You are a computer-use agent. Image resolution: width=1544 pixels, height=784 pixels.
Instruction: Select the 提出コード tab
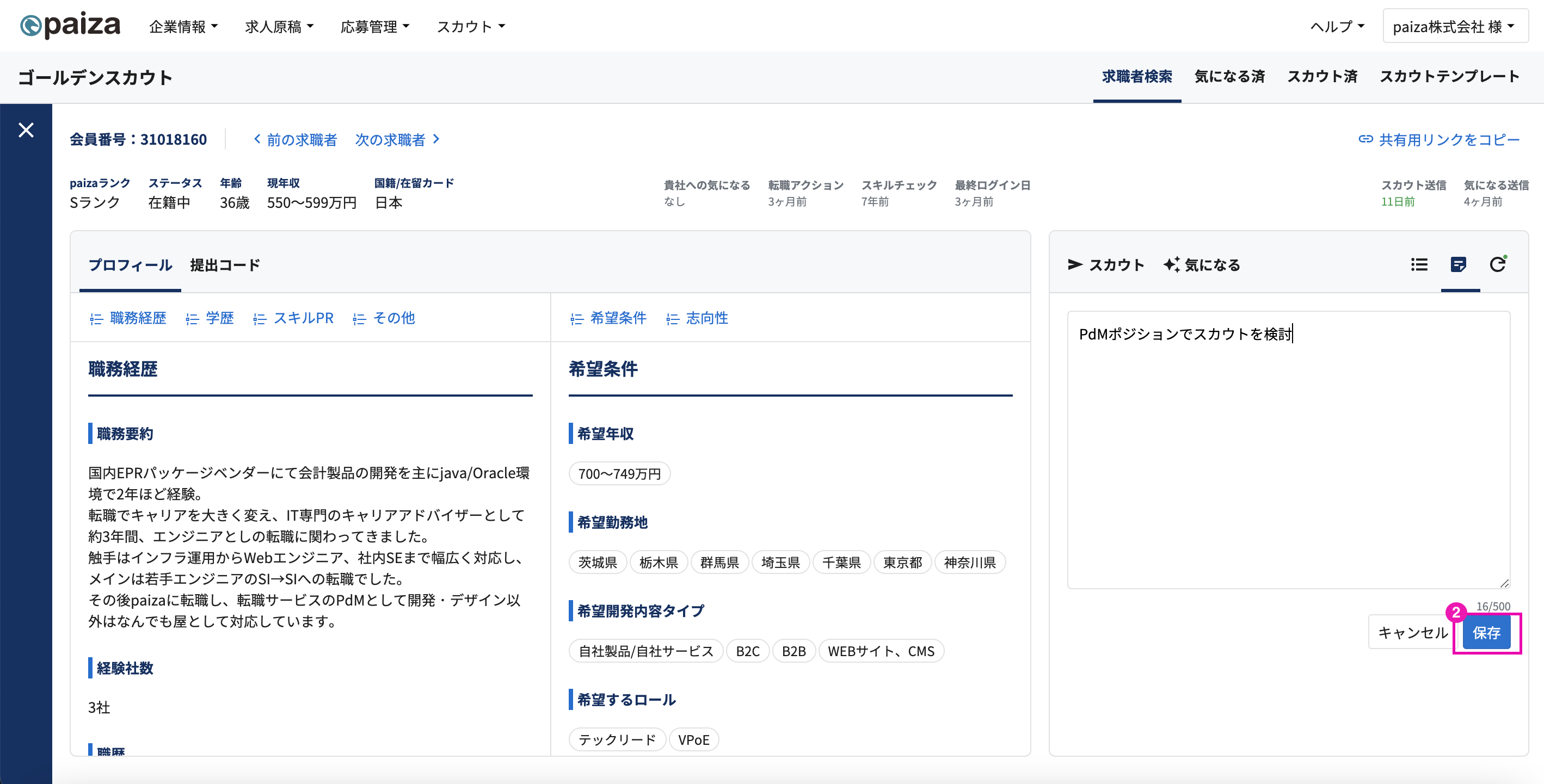[225, 265]
